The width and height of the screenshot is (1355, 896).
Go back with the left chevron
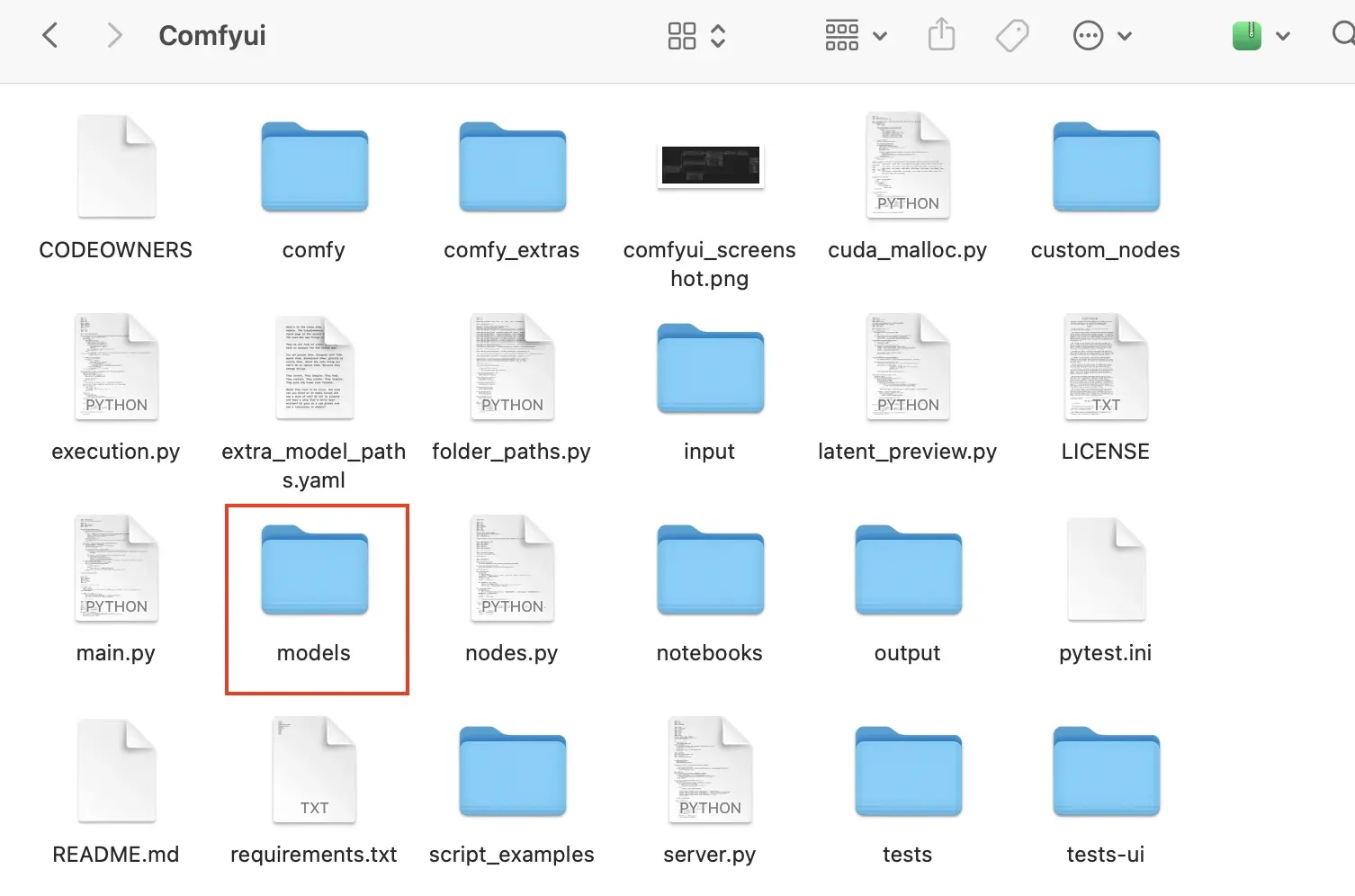click(x=50, y=36)
